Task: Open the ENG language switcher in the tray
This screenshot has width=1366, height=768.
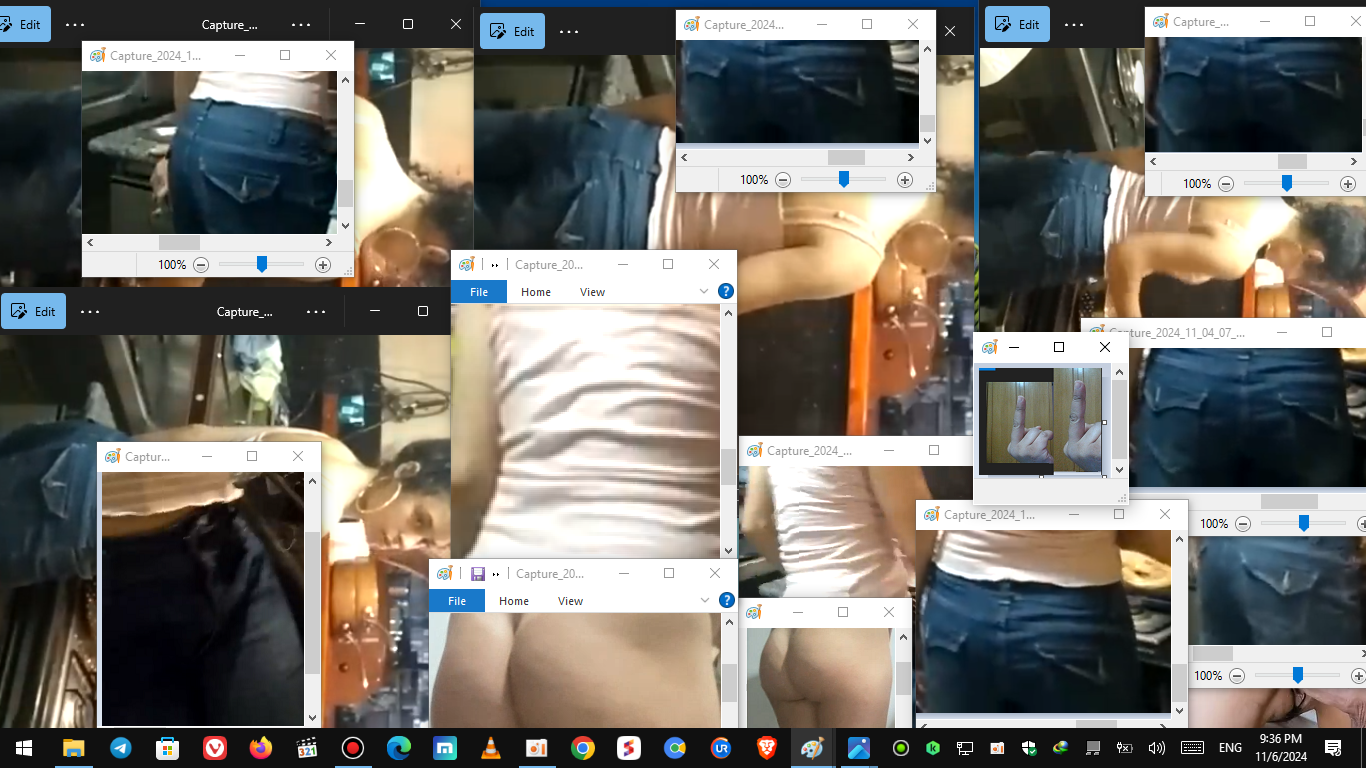Action: [1229, 747]
